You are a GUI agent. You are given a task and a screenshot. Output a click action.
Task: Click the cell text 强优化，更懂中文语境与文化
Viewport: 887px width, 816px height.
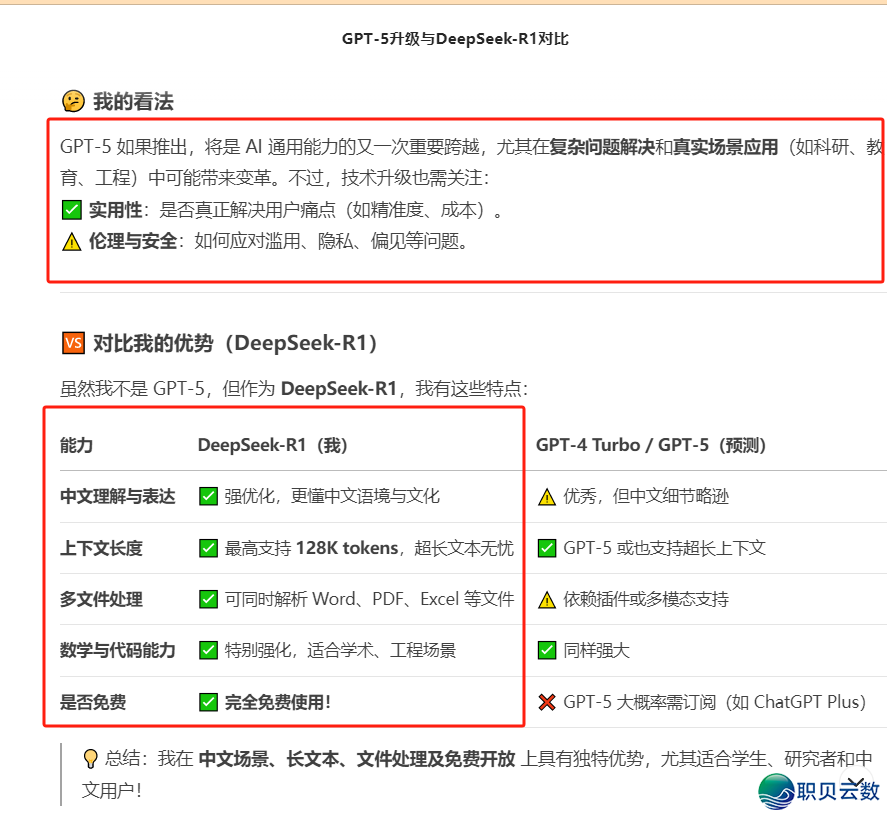[332, 496]
